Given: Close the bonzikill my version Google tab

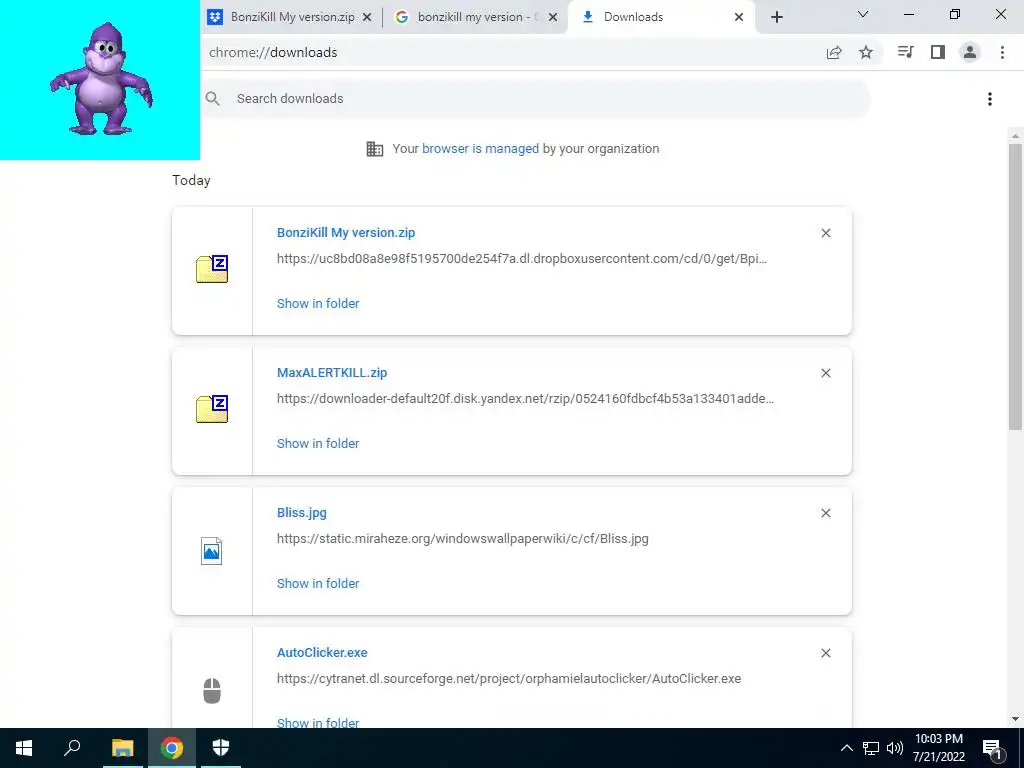Looking at the screenshot, I should coord(553,17).
